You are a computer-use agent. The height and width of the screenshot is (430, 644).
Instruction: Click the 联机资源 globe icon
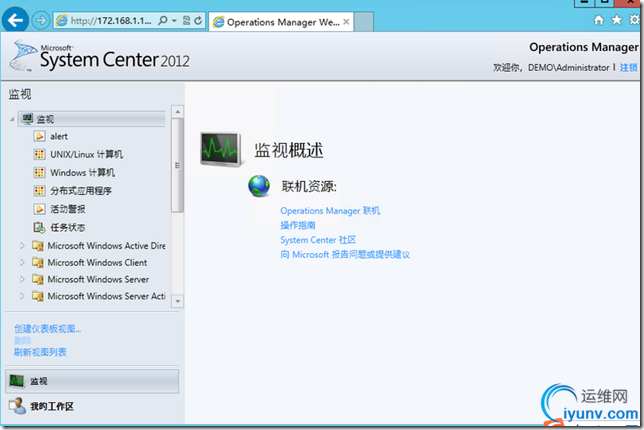click(259, 186)
